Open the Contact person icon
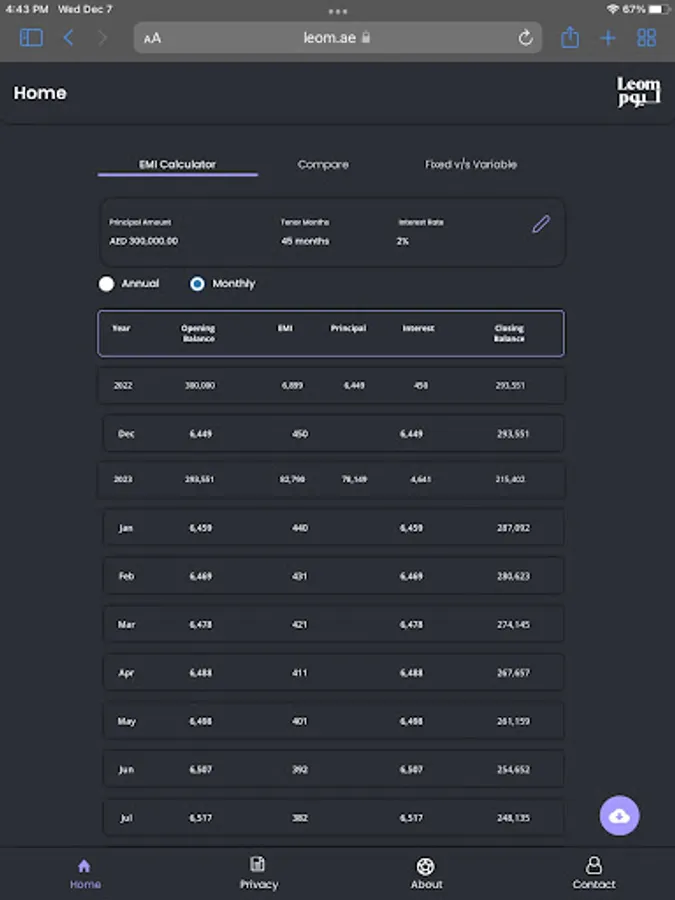 click(x=594, y=866)
